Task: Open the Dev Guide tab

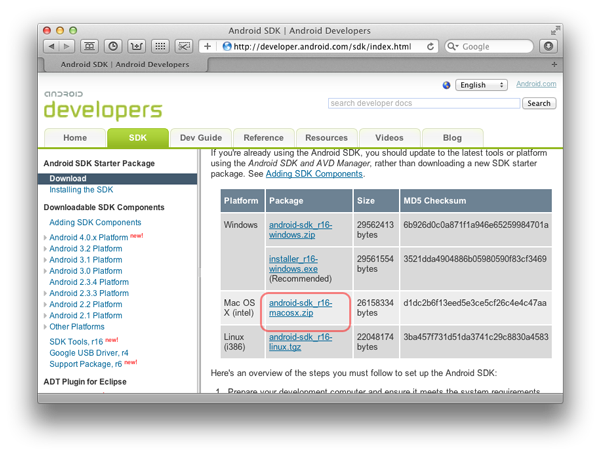Action: (x=201, y=138)
